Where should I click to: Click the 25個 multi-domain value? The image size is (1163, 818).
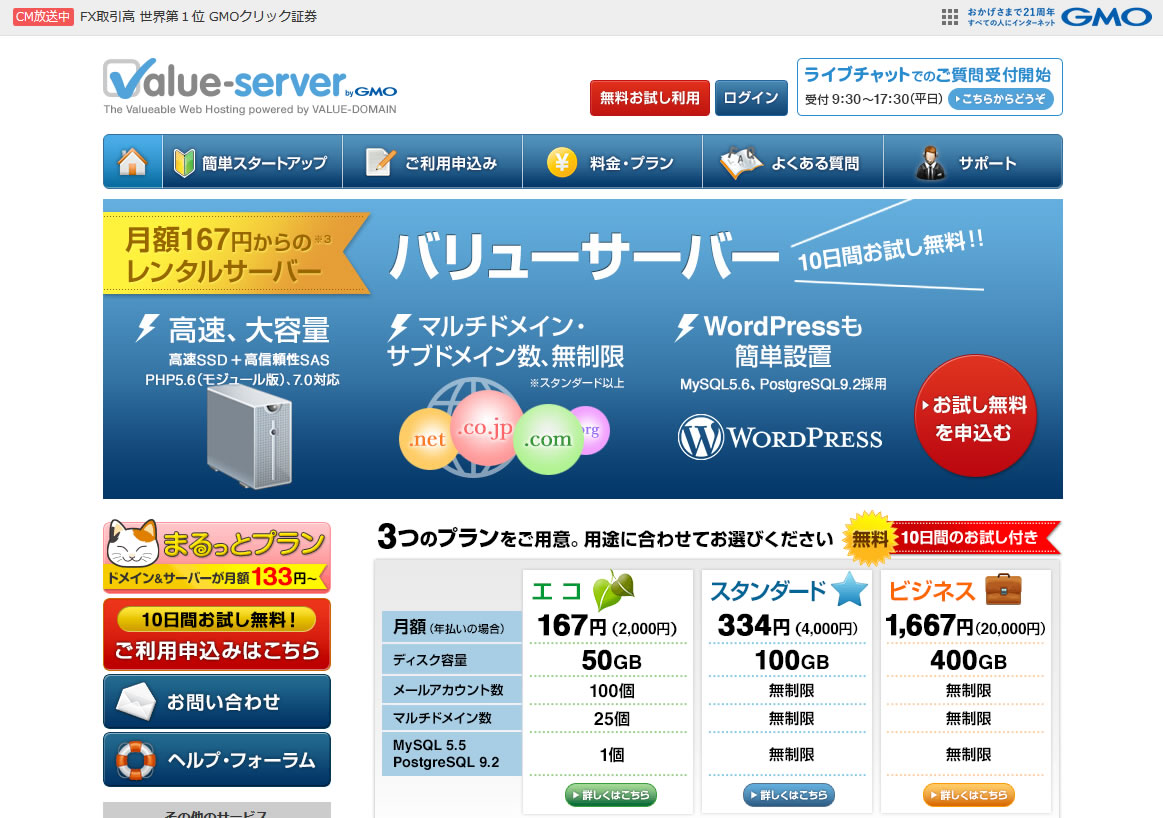(612, 719)
